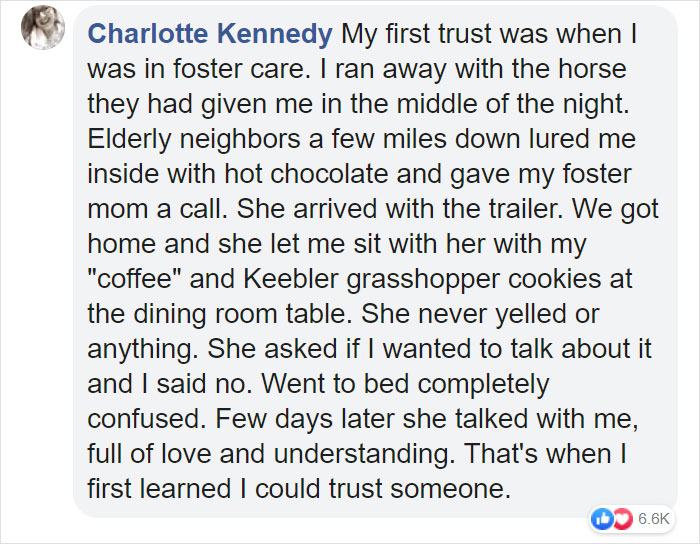Screen dimensions: 700x544
Task: Click the word "neighbors" in the comment text
Action: (x=240, y=139)
